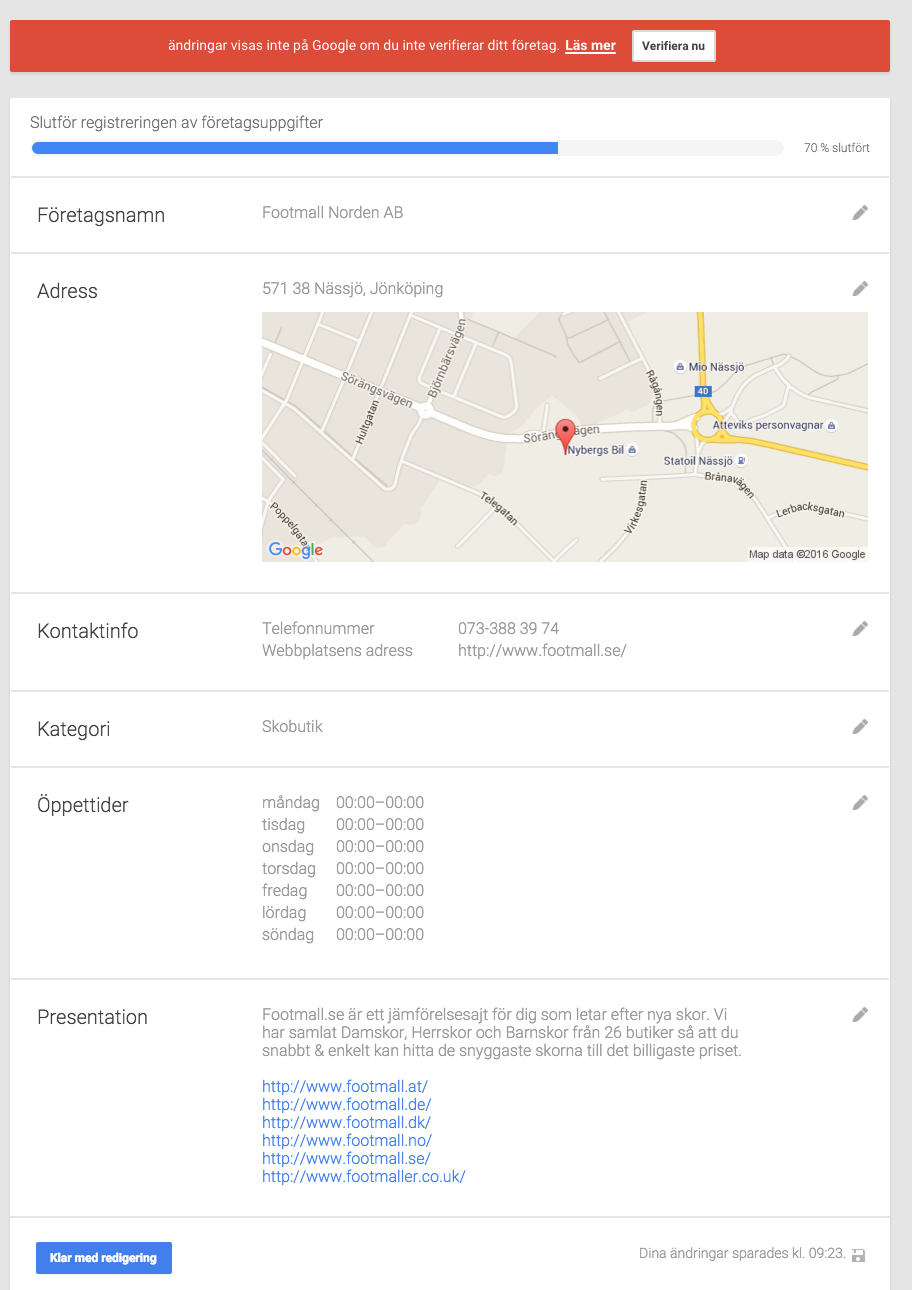Click the red location pin on map

[565, 437]
